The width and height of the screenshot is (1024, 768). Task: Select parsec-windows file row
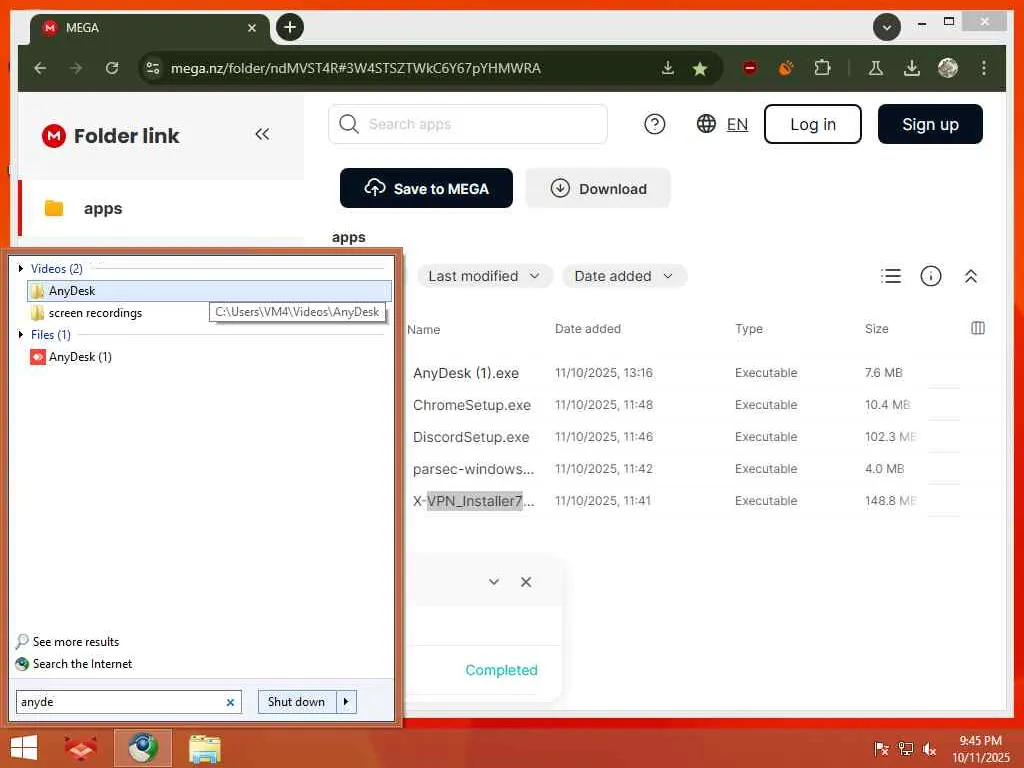[x=682, y=469]
